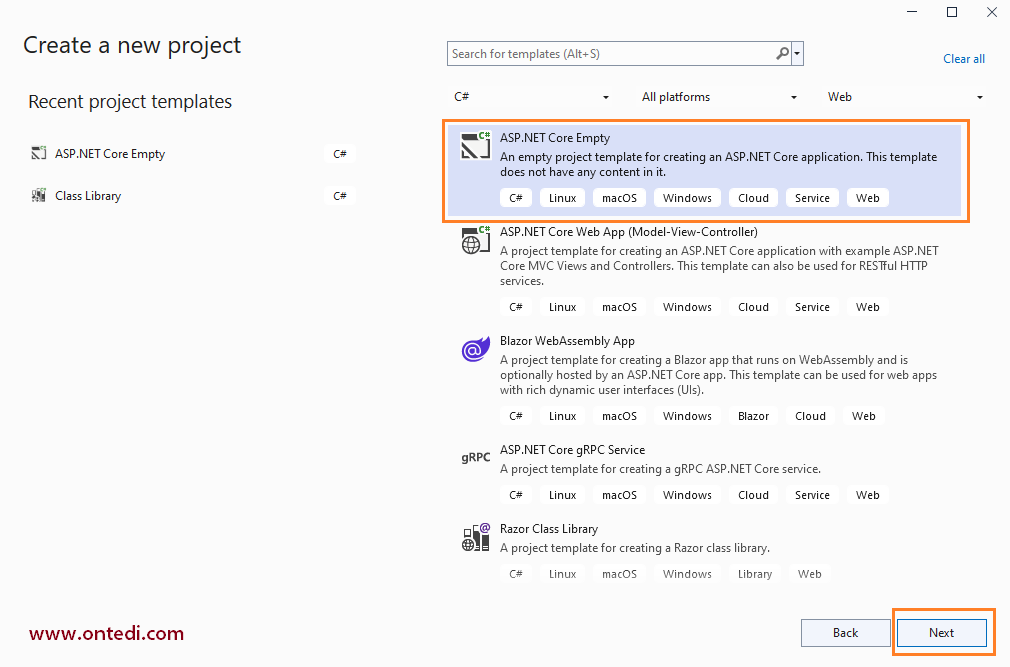The image size is (1010, 667).
Task: Select ASP.NET Core gRPC Service template title
Action: pos(572,449)
